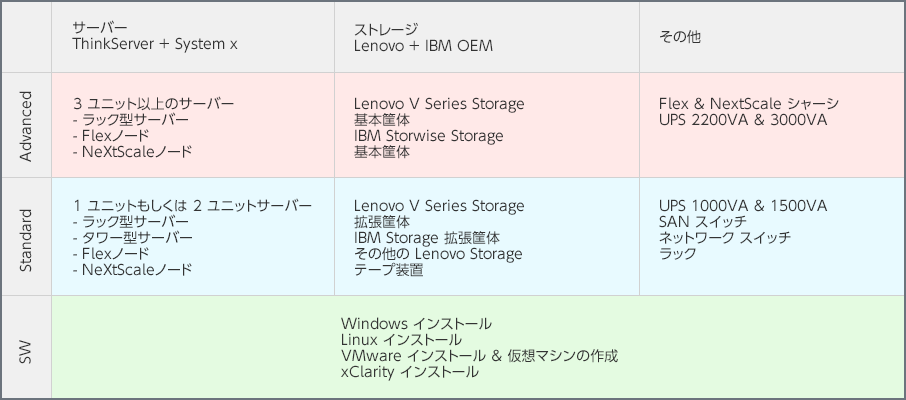Image resolution: width=906 pixels, height=400 pixels.
Task: Select the ストレージ Lenovo + IBM OEM header
Action: 423,38
